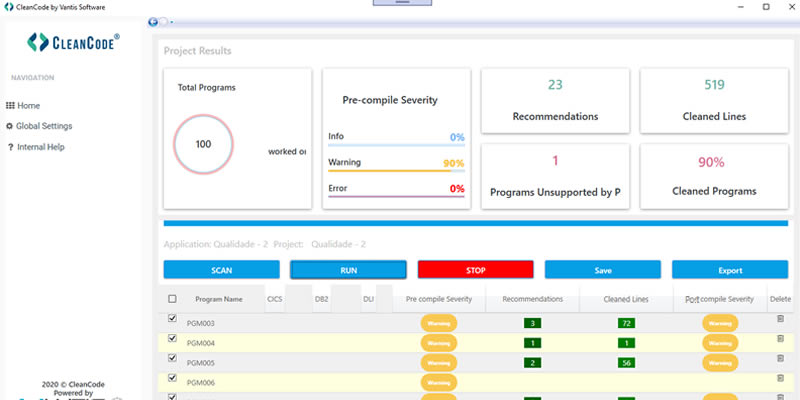Click the back navigation arrow icon

pyautogui.click(x=153, y=22)
